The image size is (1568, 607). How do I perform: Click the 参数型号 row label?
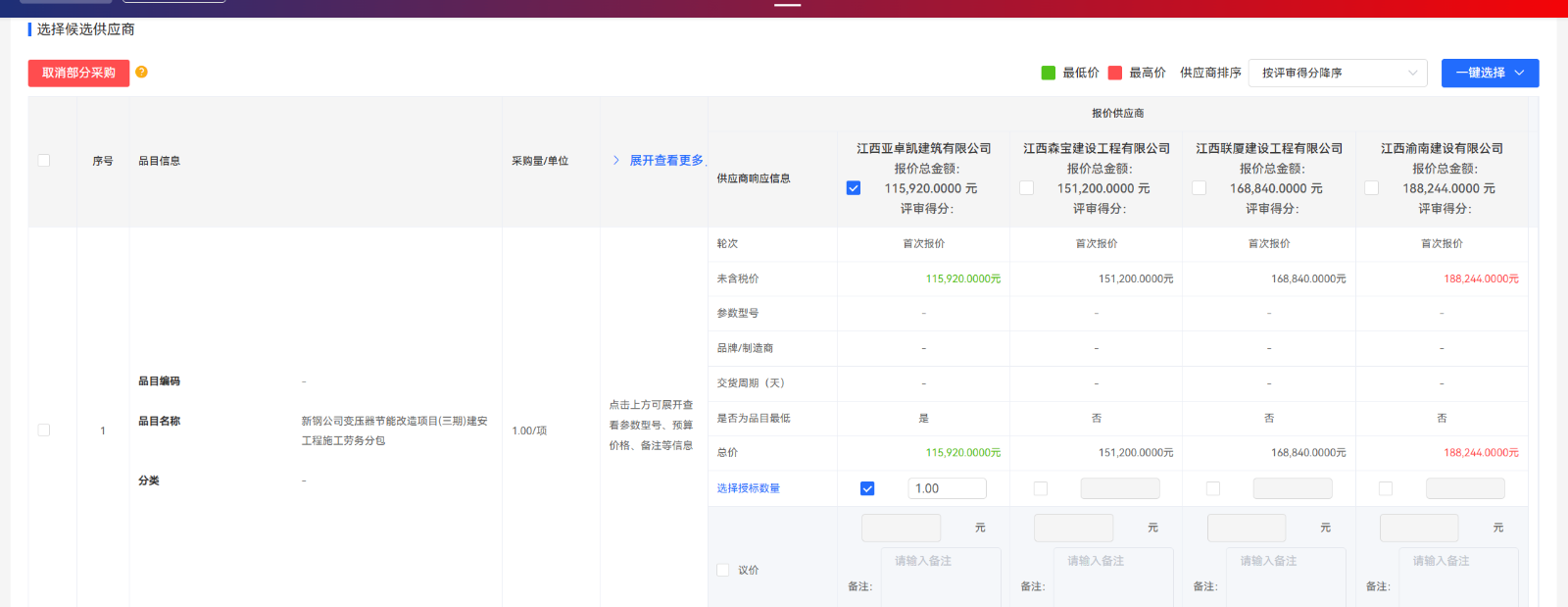pos(738,313)
